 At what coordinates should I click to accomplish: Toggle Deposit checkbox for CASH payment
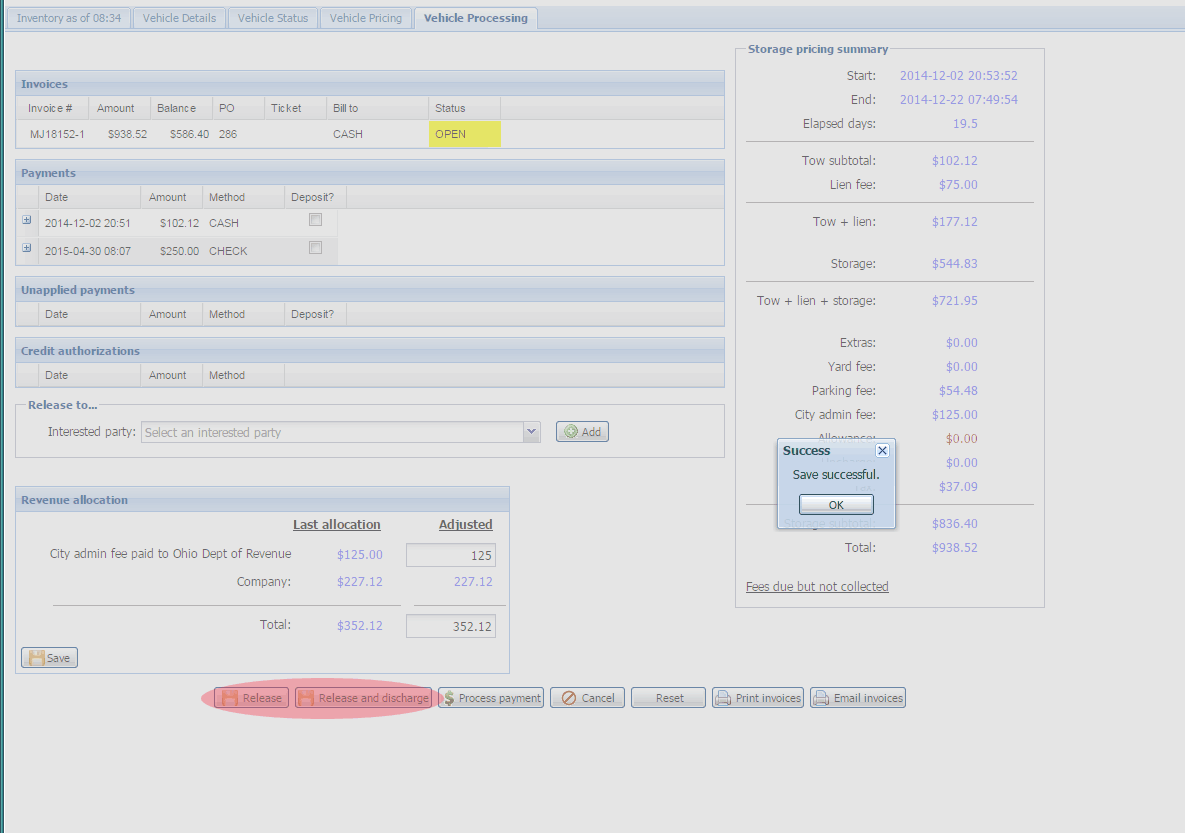point(315,220)
